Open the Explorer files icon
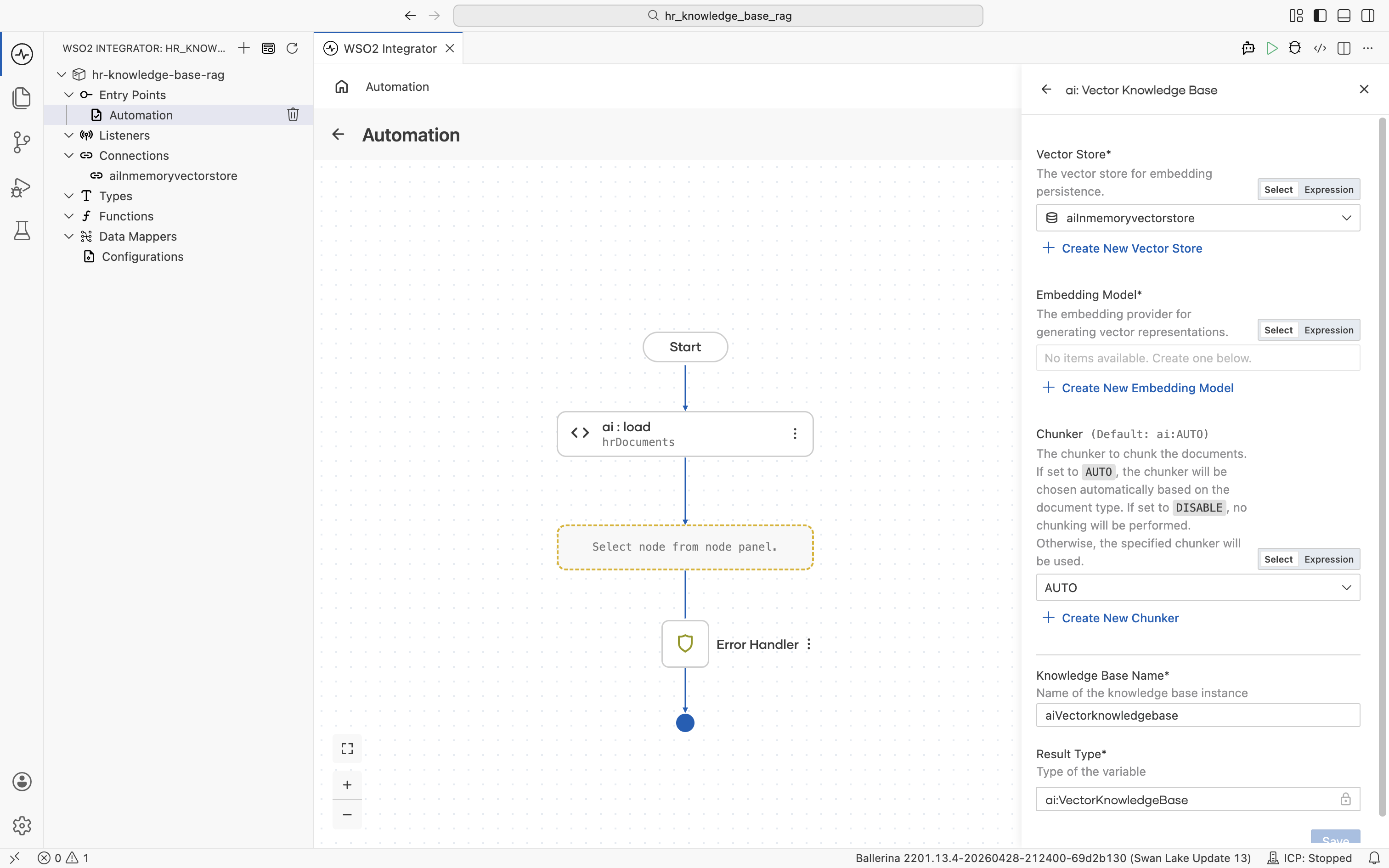 (x=22, y=98)
